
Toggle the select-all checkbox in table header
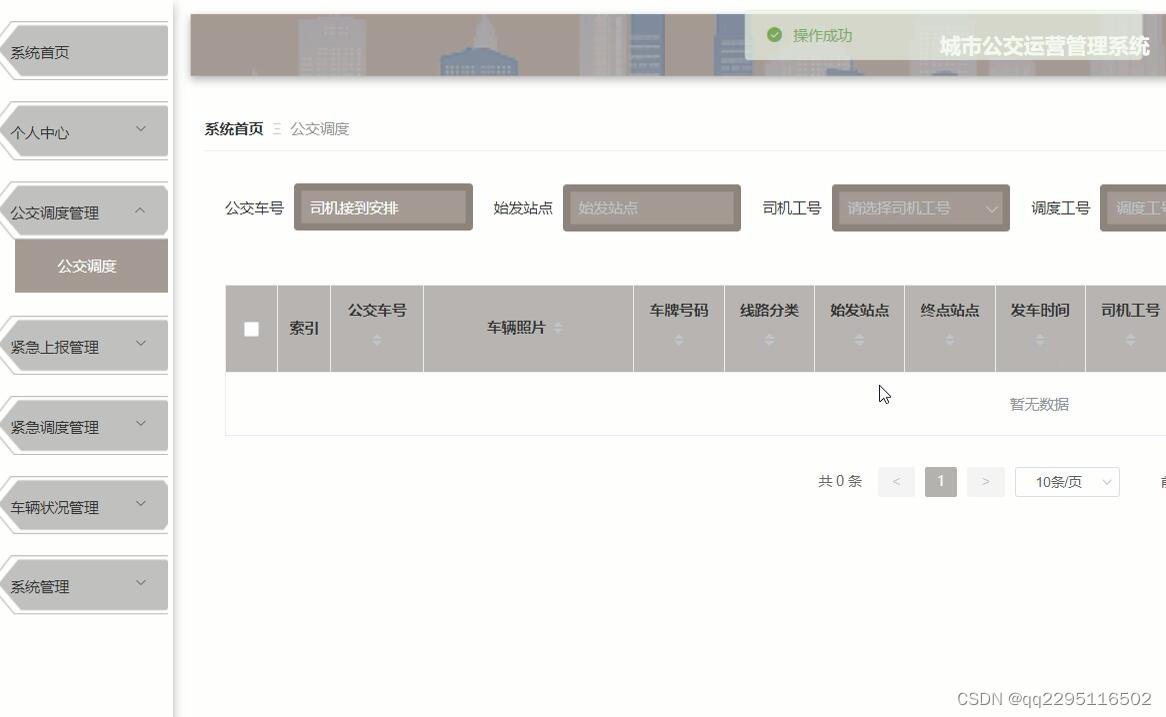click(251, 328)
